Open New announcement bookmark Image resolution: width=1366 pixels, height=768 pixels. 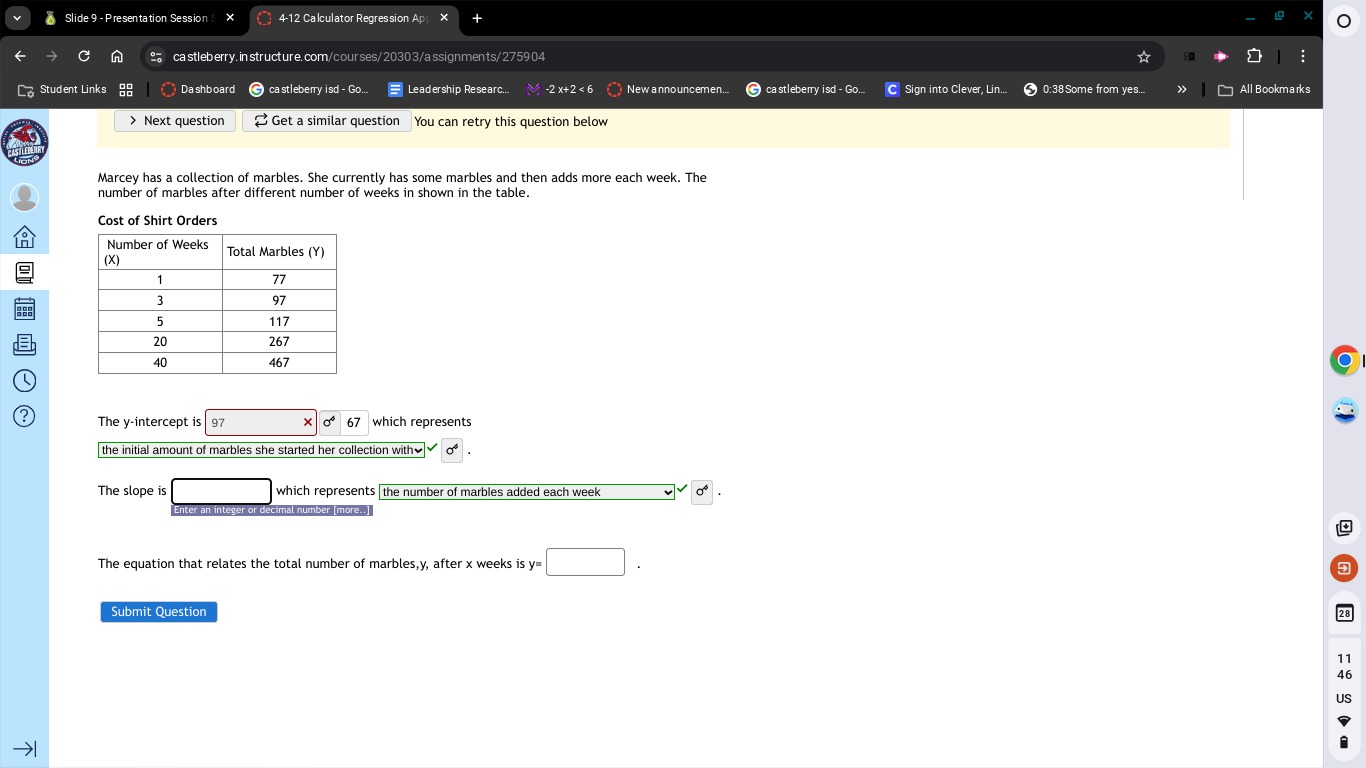[669, 89]
